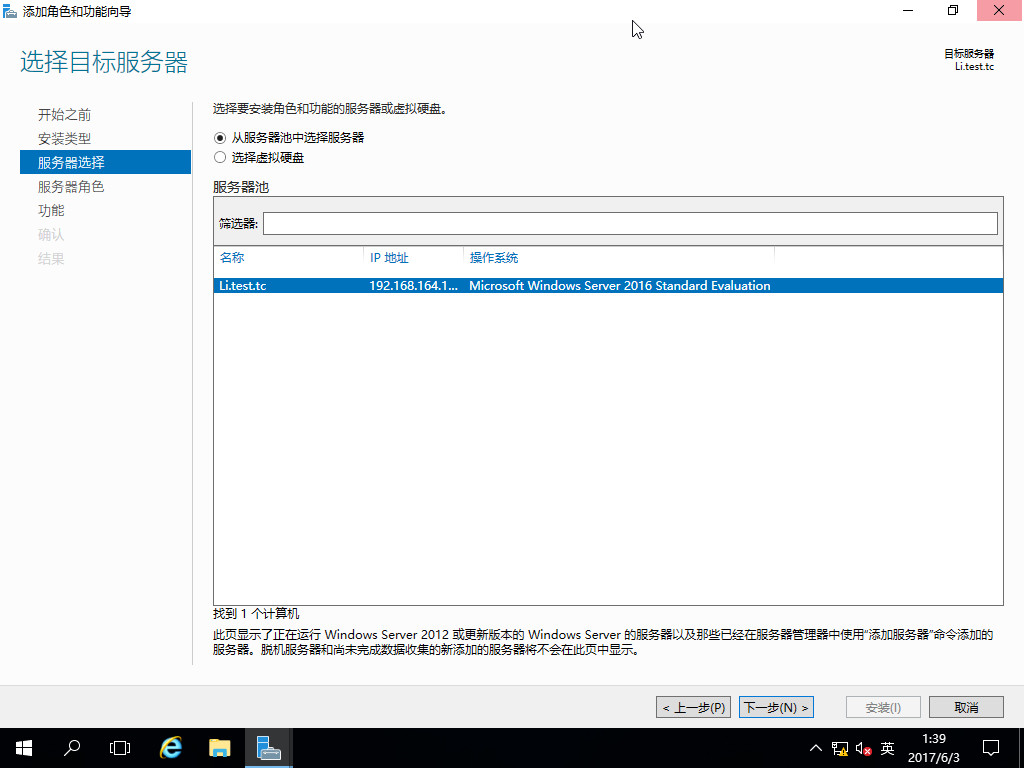Click into the 筛选器 filter field
This screenshot has height=768, width=1024.
(x=630, y=223)
